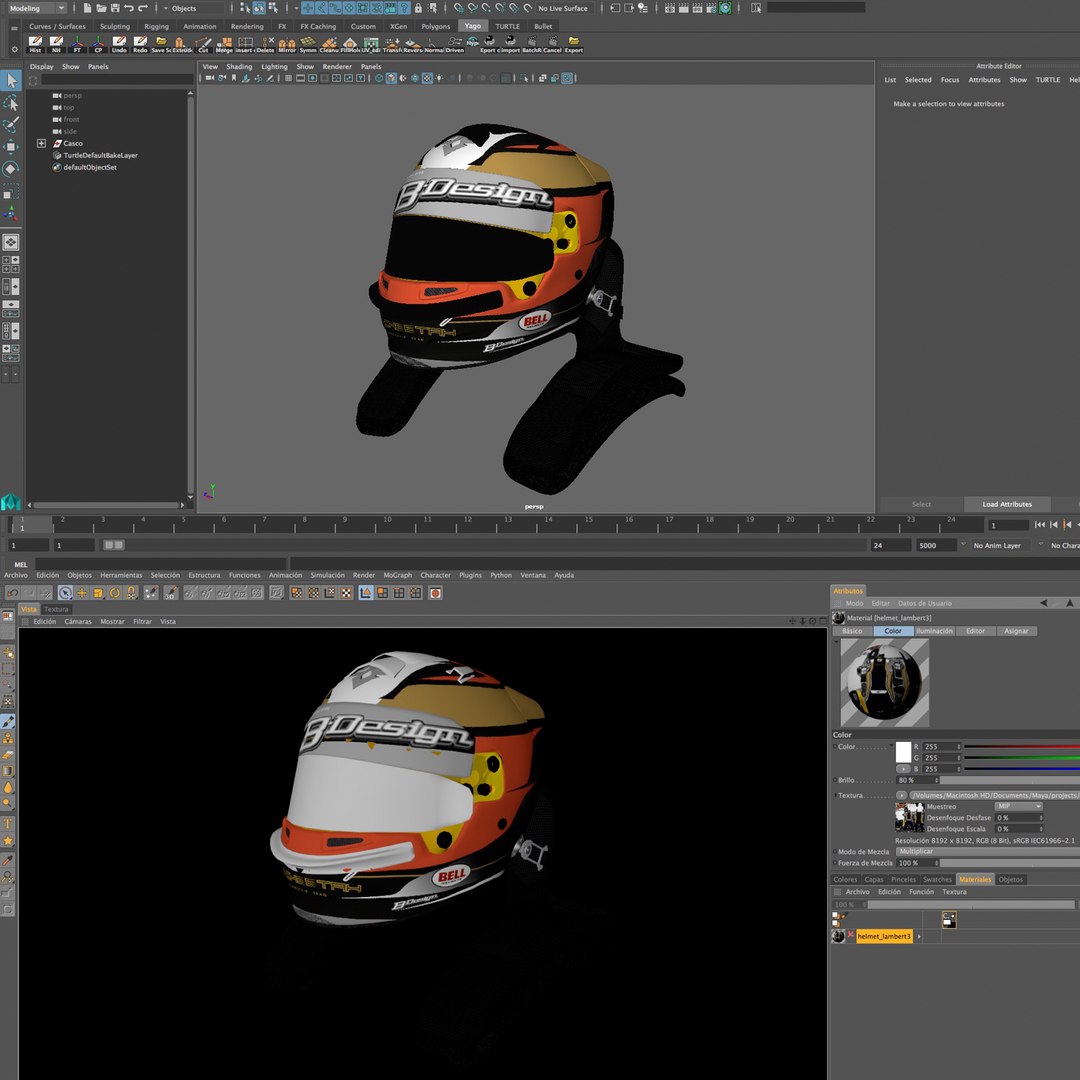Screen dimensions: 1080x1080
Task: Toggle the grid display in viewport toolbar
Action: click(289, 79)
